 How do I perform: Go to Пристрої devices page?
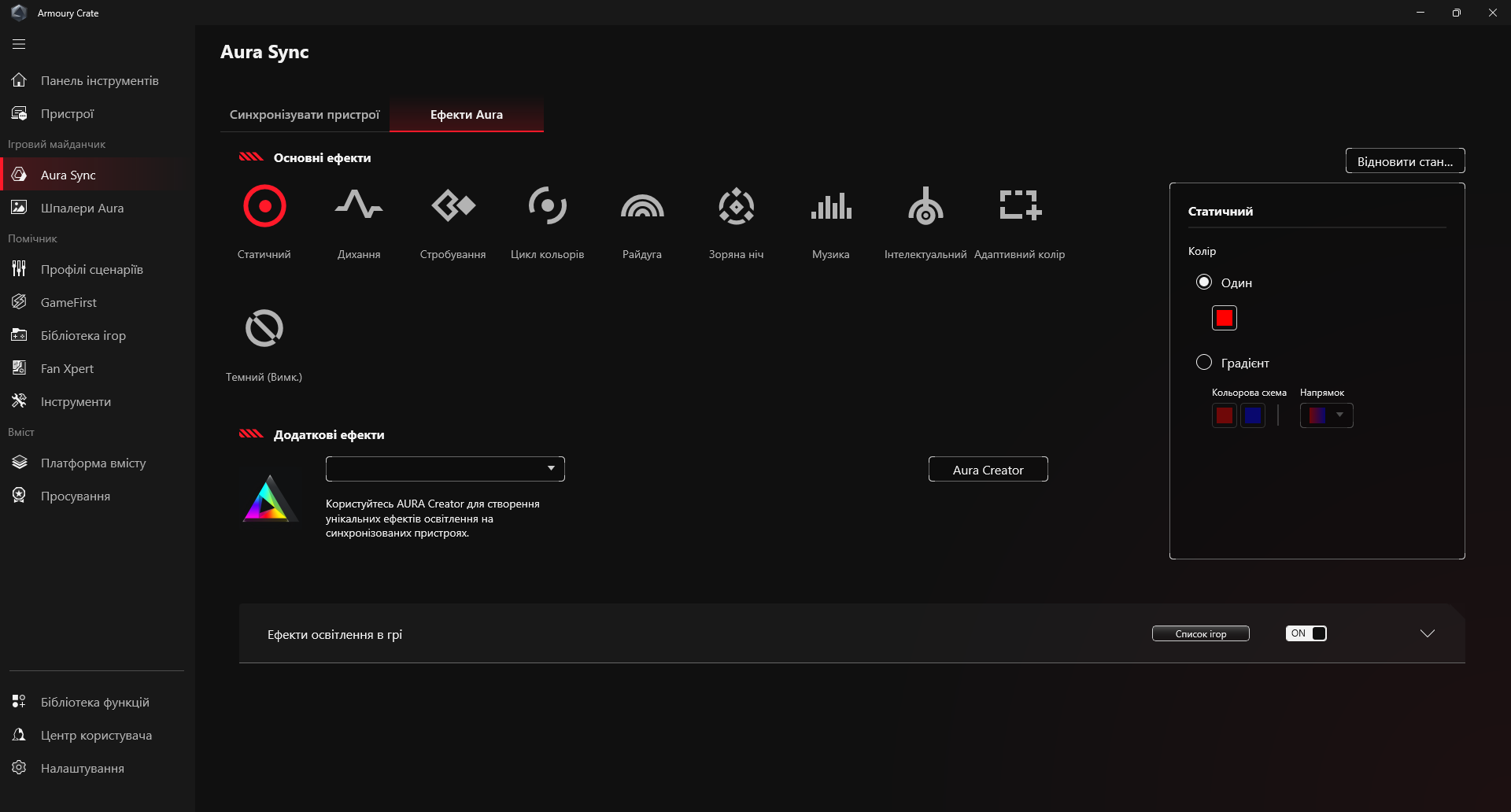[x=98, y=113]
